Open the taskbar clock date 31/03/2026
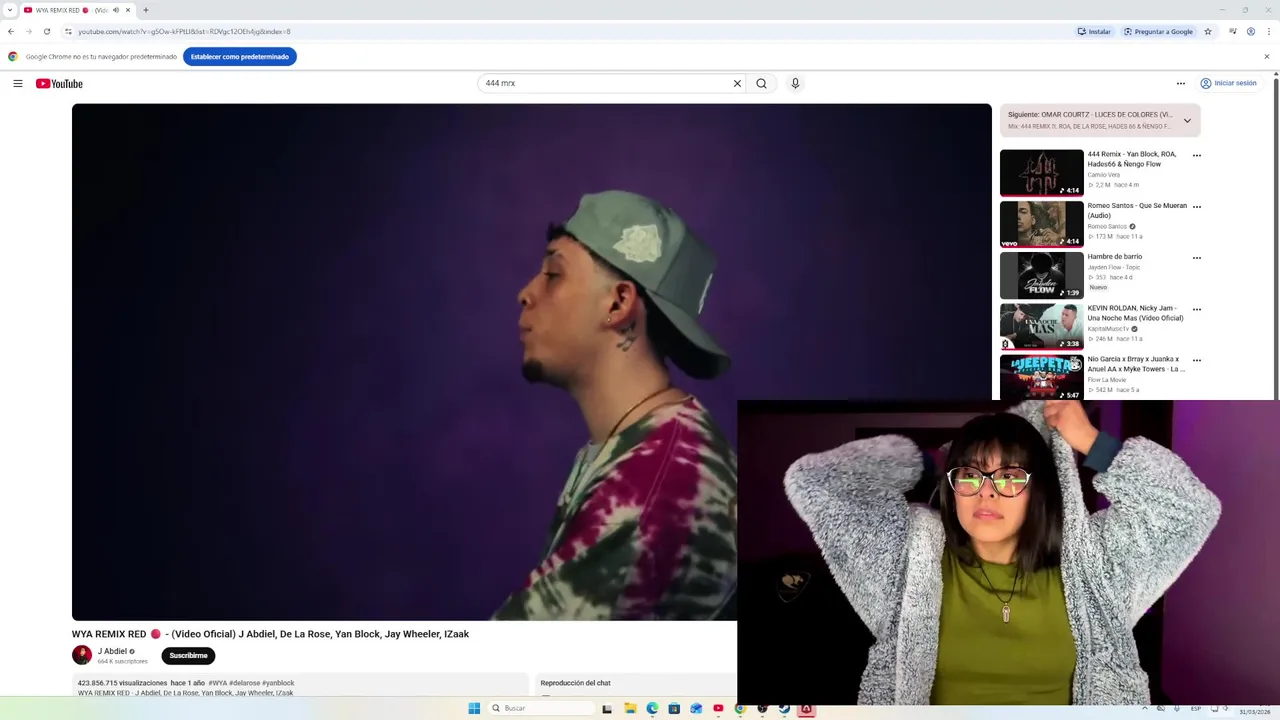The width and height of the screenshot is (1280, 720). pyautogui.click(x=1253, y=712)
